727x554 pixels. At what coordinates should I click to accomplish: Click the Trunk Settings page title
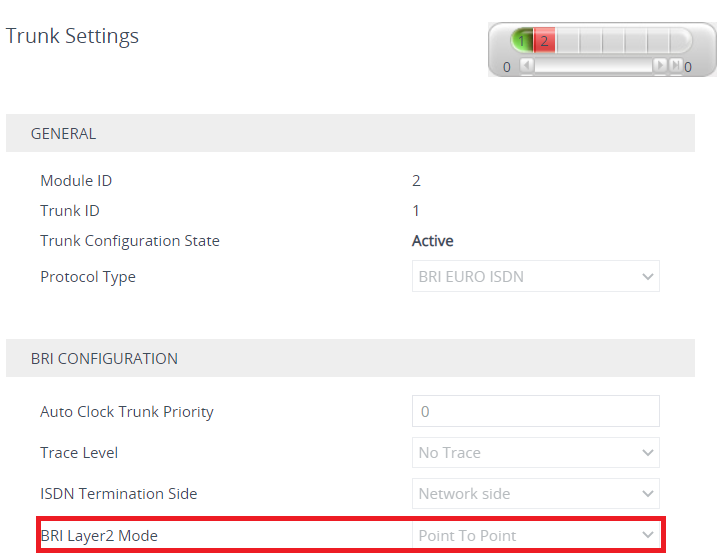[73, 37]
